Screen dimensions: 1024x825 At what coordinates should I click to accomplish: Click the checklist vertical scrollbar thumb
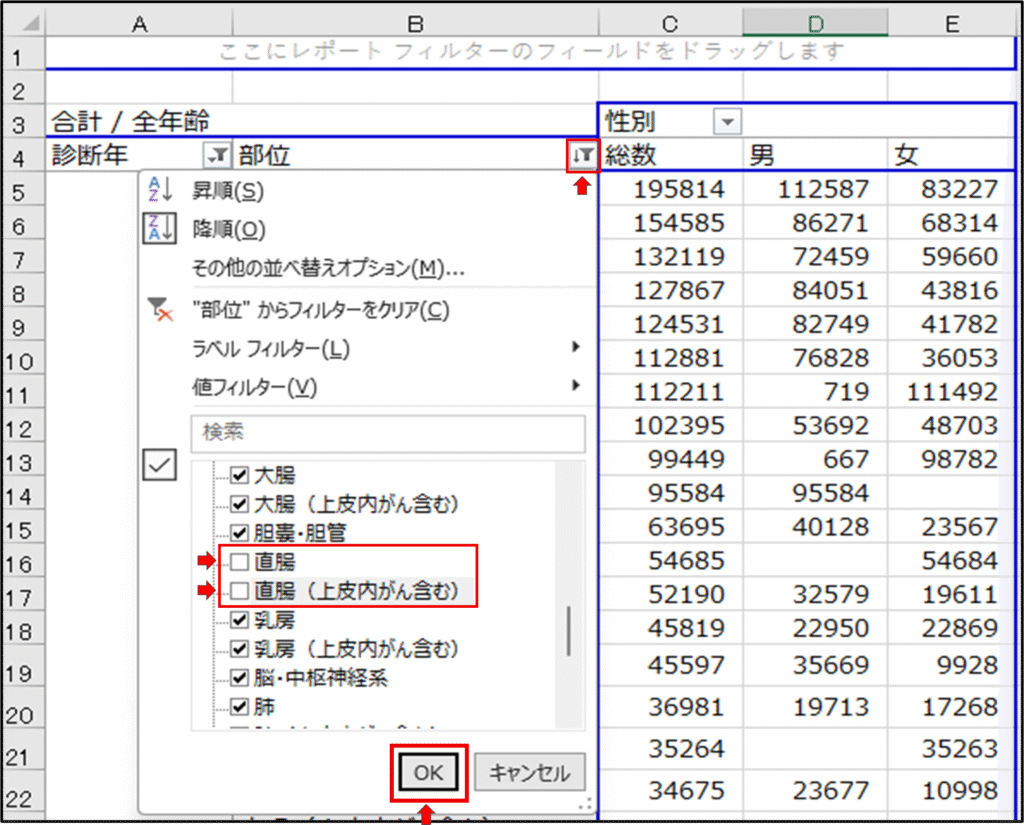click(570, 630)
